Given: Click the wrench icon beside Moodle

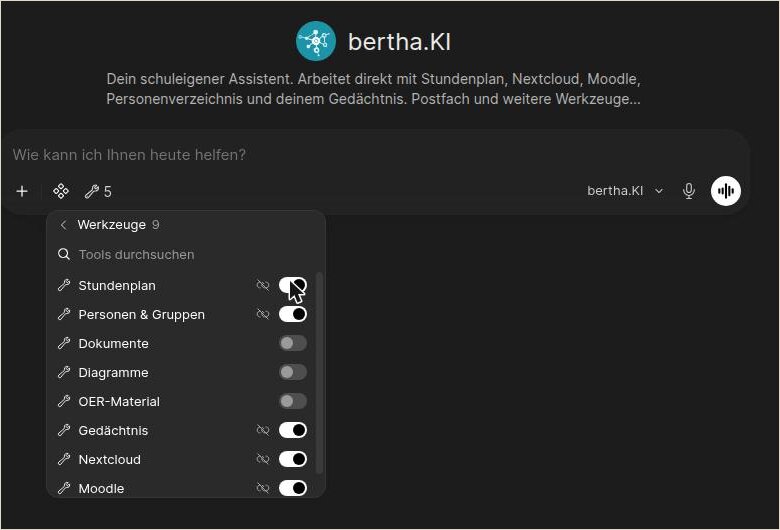Looking at the screenshot, I should 64,488.
